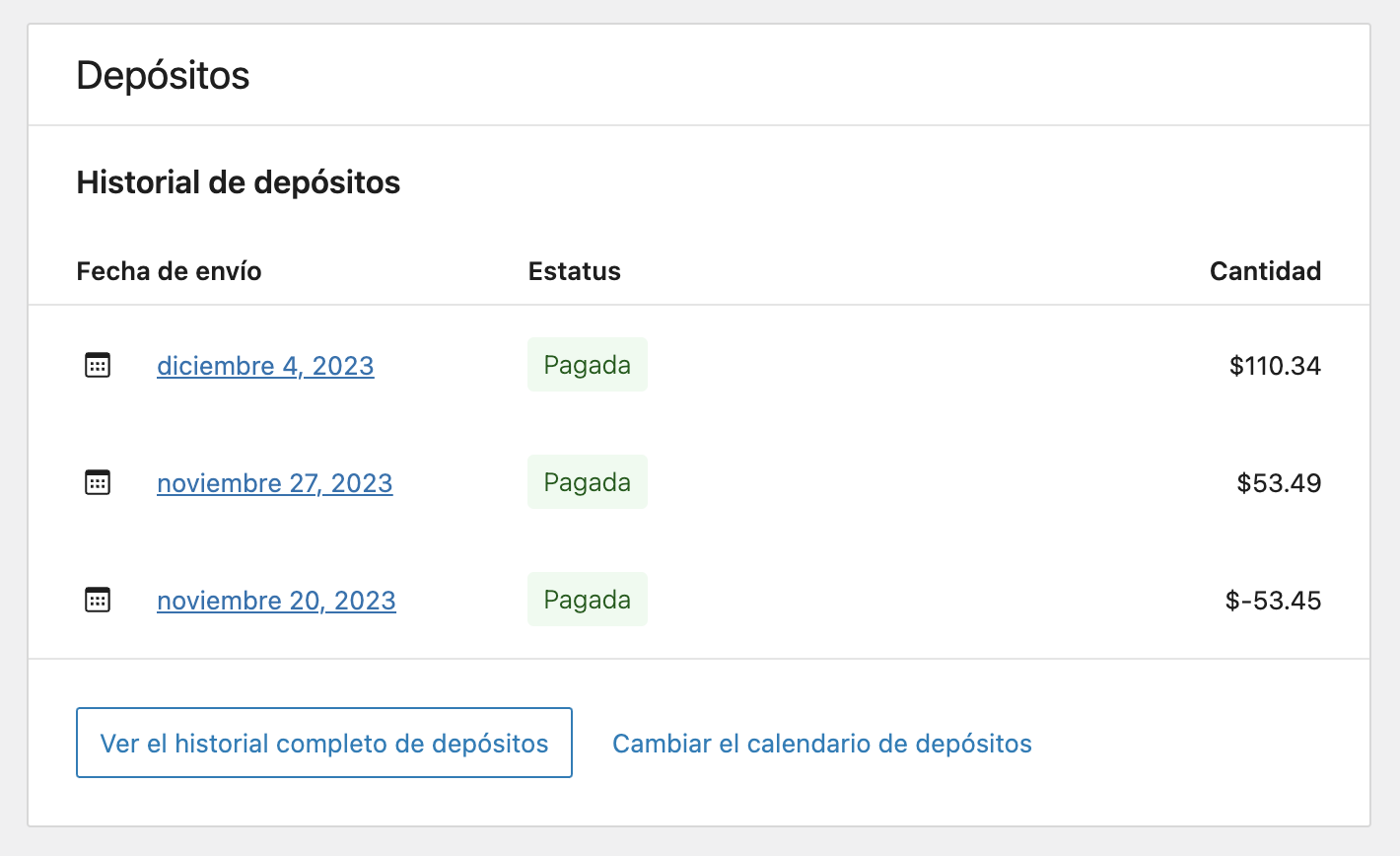Click the $-53.45 deposit amount
This screenshot has height=856, width=1400.
click(x=1273, y=601)
